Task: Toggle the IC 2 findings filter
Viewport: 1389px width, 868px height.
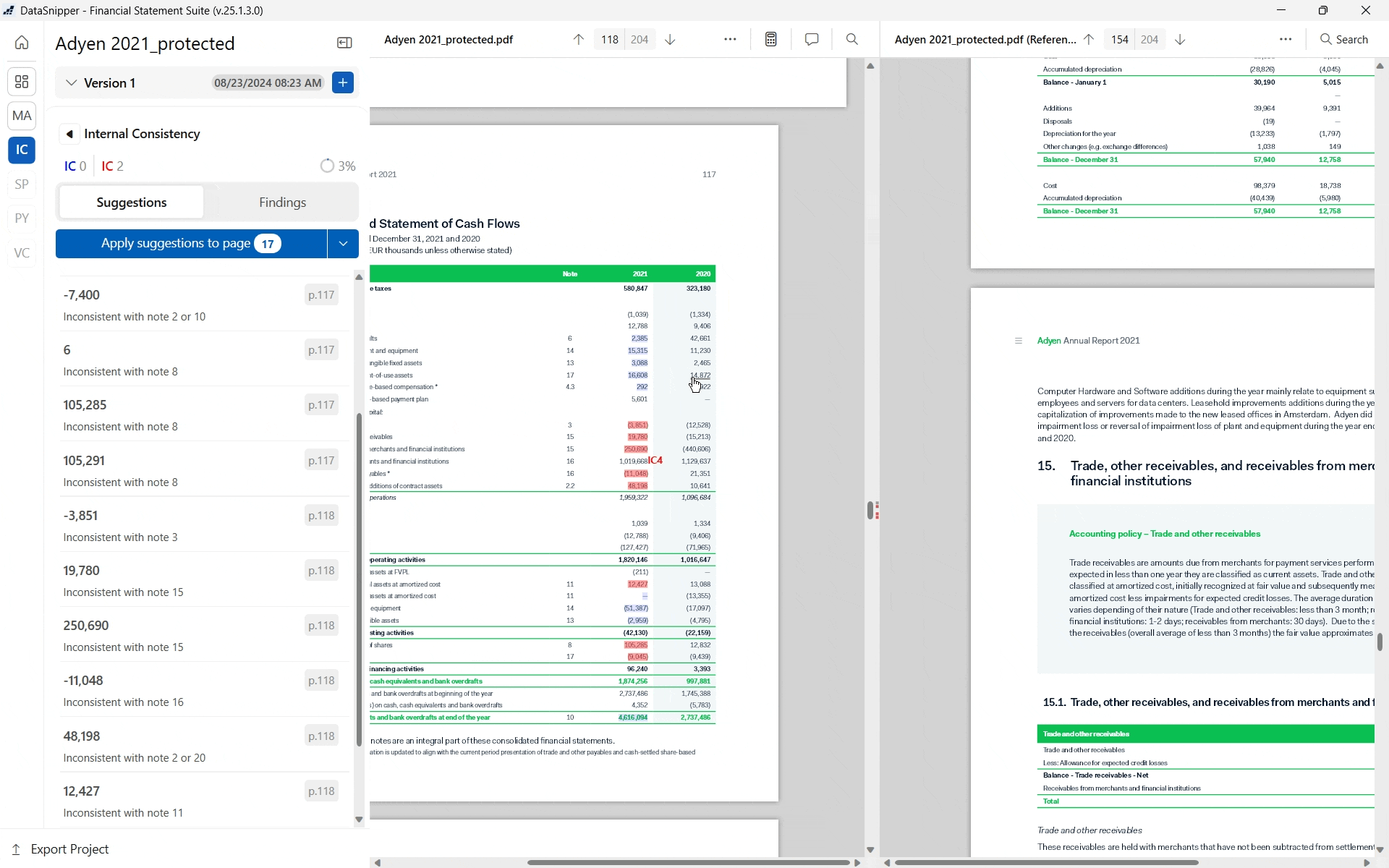Action: coord(111,166)
